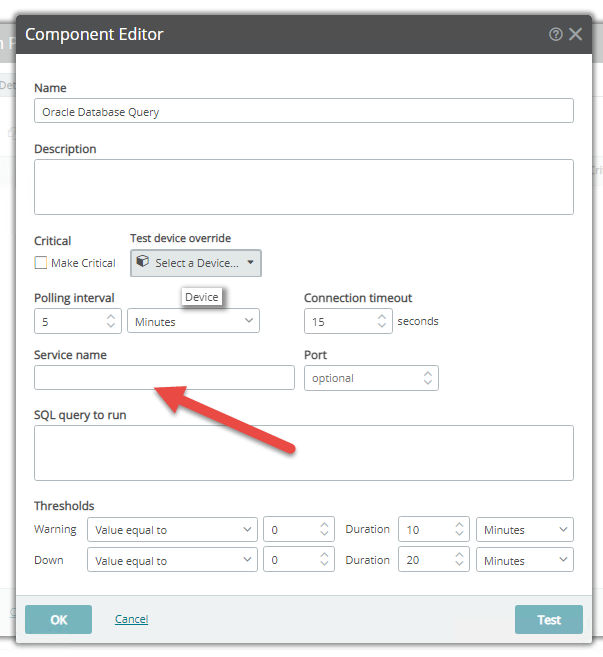
Task: Click into the SQL query text area
Action: coord(304,453)
